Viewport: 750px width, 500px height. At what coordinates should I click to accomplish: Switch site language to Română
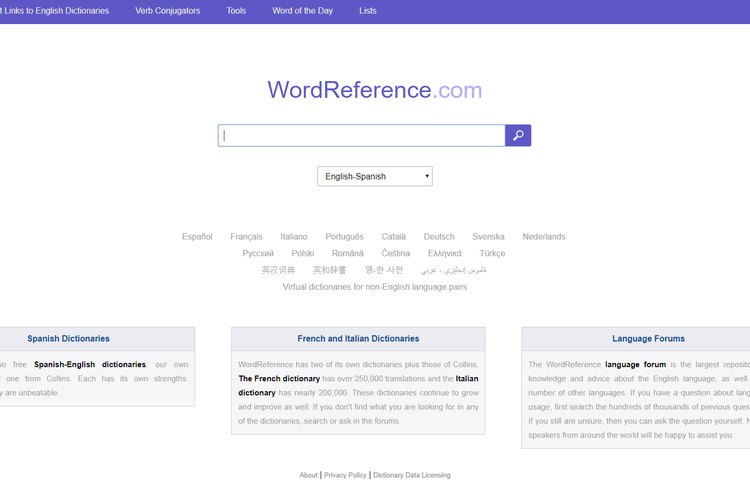[348, 253]
